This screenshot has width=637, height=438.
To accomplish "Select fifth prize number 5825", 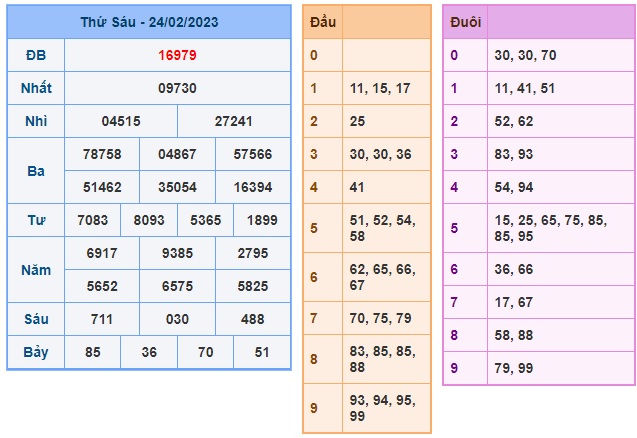I will coord(253,286).
